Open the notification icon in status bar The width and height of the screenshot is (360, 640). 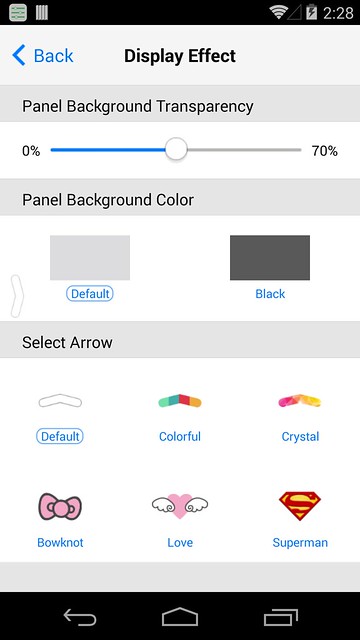pos(18,12)
